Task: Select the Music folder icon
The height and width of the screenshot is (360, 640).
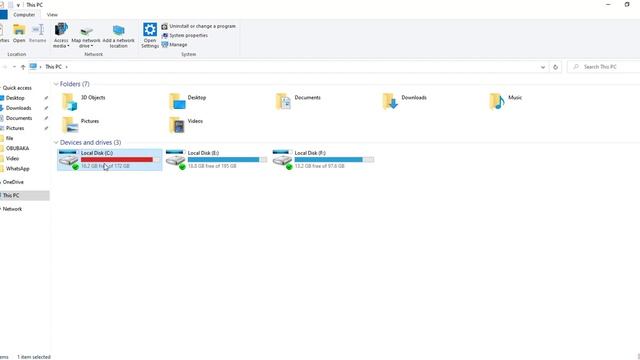Action: pyautogui.click(x=497, y=102)
